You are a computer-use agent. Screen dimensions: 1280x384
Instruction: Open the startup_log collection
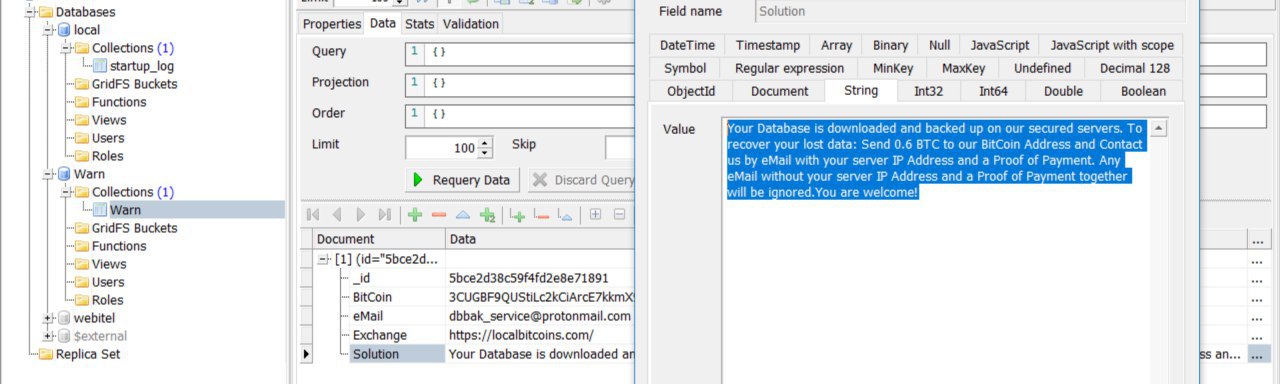tap(142, 66)
